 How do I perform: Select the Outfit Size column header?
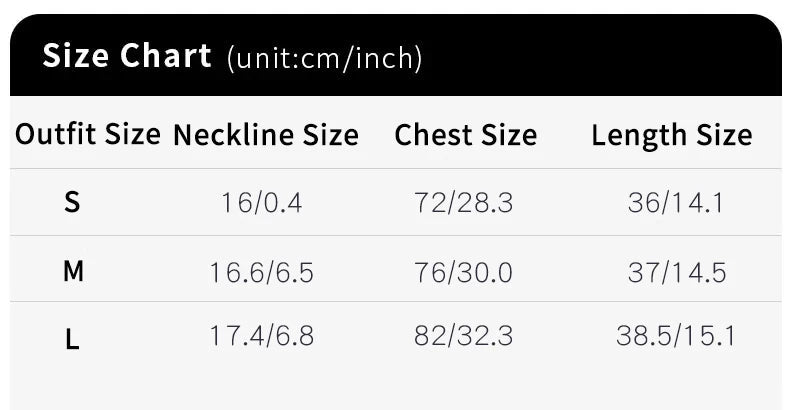(88, 134)
